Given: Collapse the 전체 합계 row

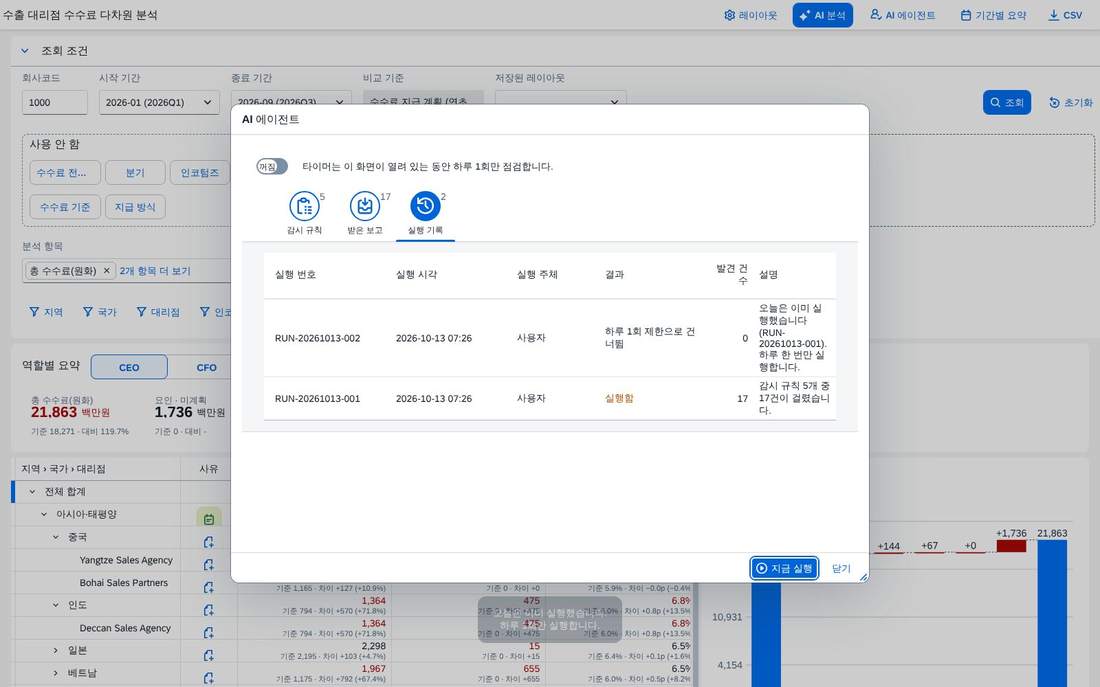Looking at the screenshot, I should click(32, 491).
